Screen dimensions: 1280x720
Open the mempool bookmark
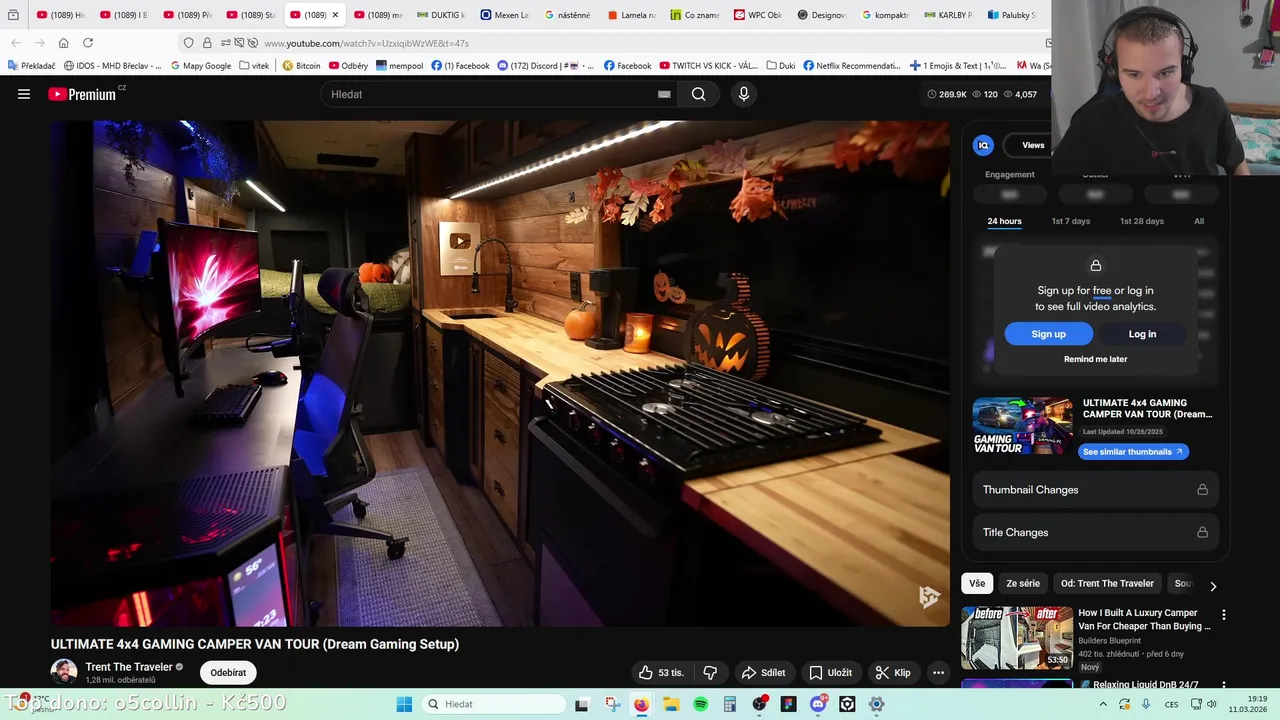tap(399, 66)
